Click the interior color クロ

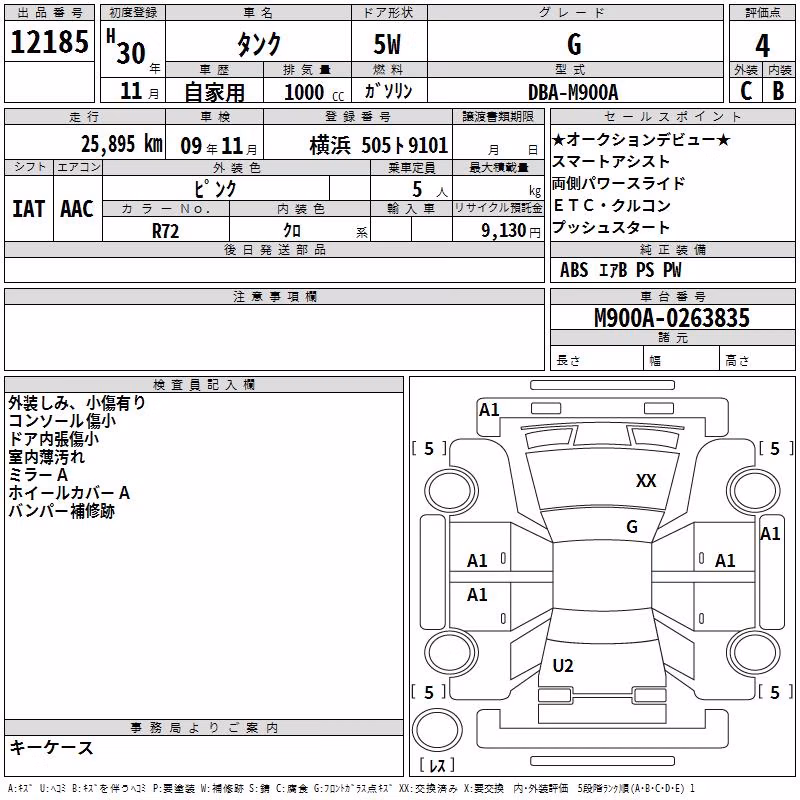[292, 231]
